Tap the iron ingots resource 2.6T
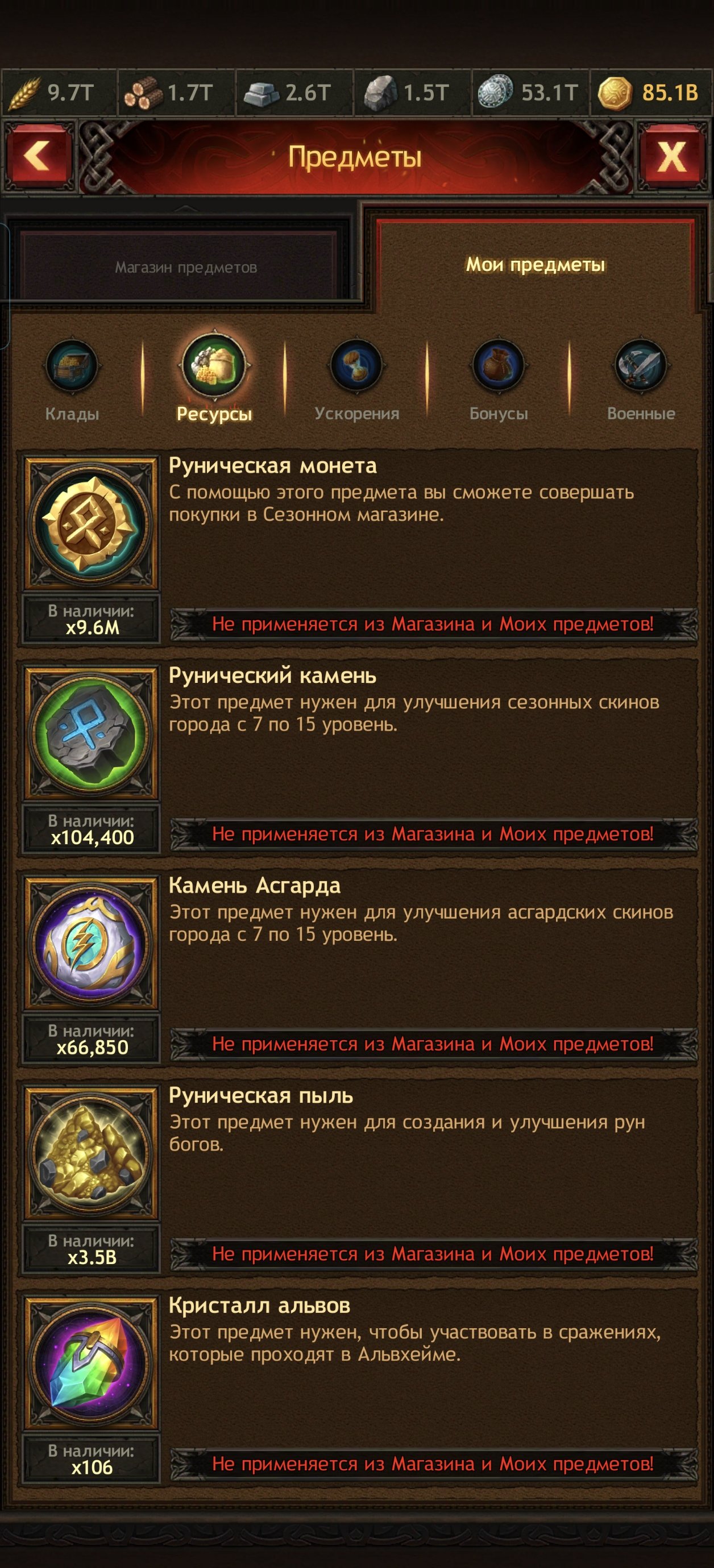The image size is (714, 1568). (x=294, y=93)
